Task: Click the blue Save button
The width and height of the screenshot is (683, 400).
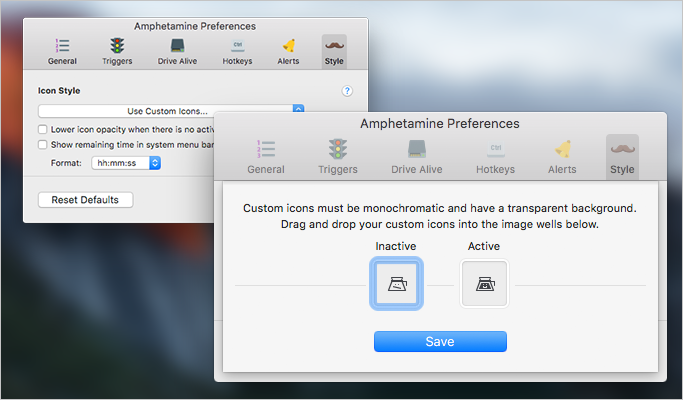Action: 440,342
